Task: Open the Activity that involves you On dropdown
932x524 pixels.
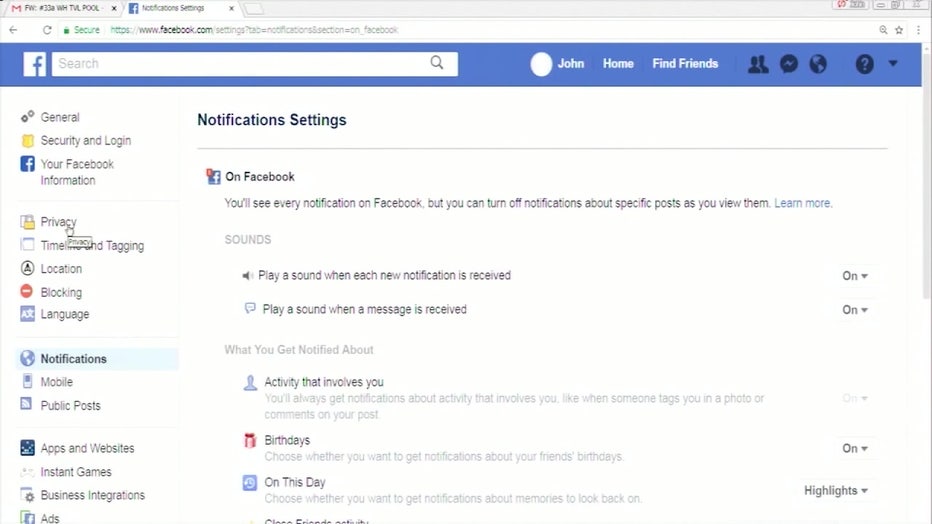Action: [x=855, y=398]
